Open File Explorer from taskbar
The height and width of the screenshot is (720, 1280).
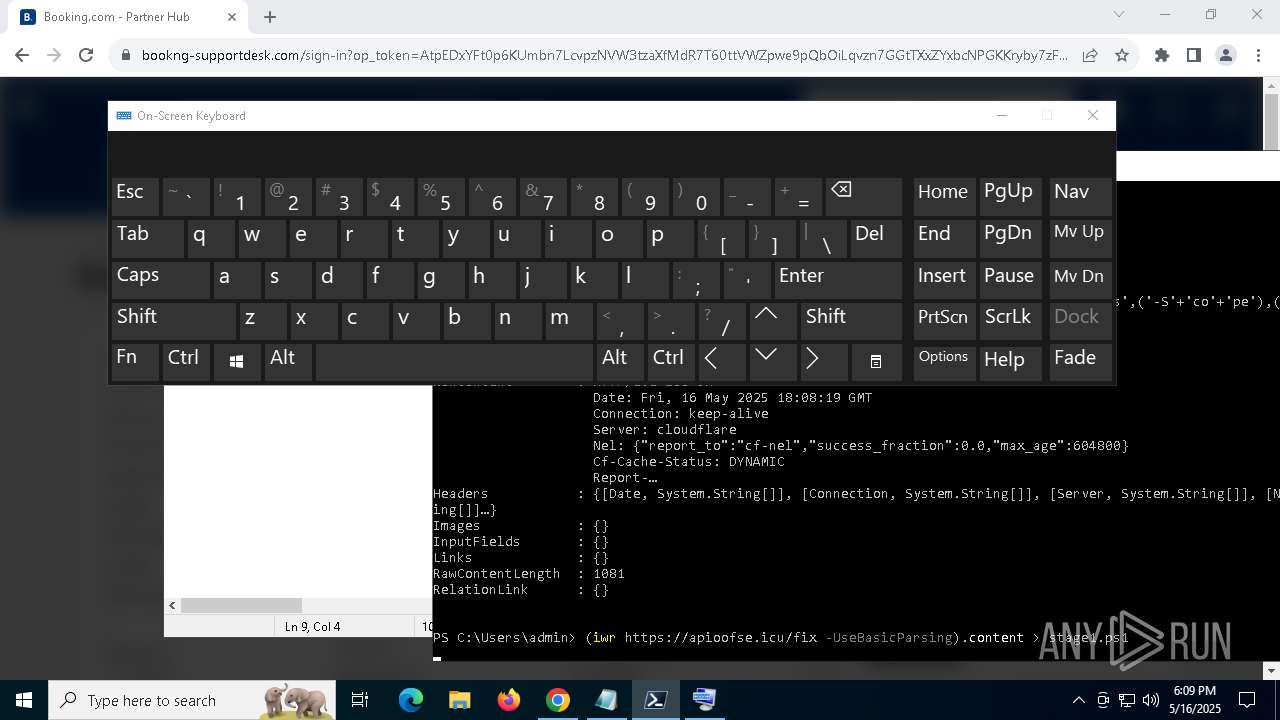tap(459, 700)
